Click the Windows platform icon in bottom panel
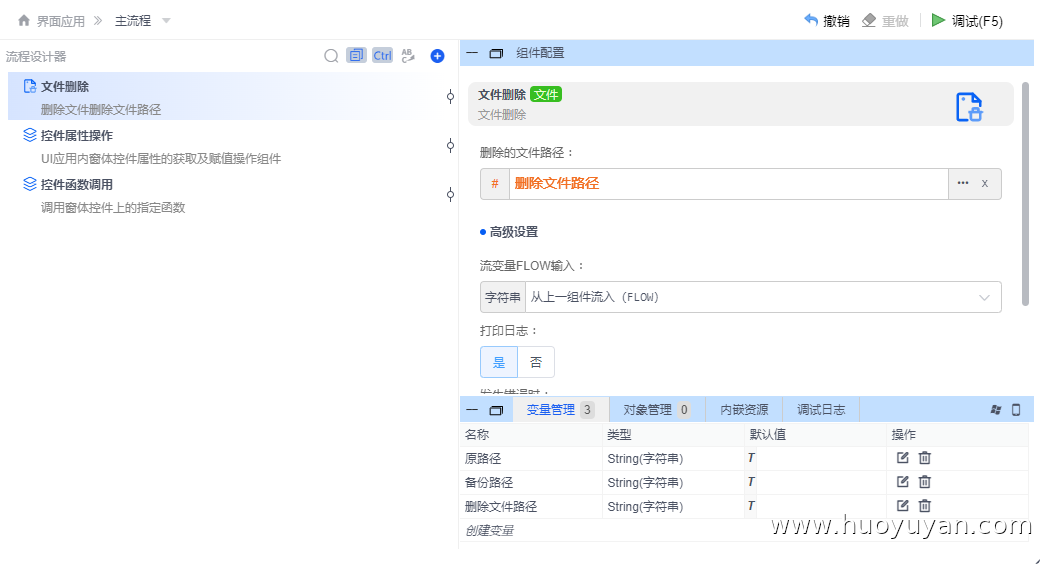 coord(996,409)
